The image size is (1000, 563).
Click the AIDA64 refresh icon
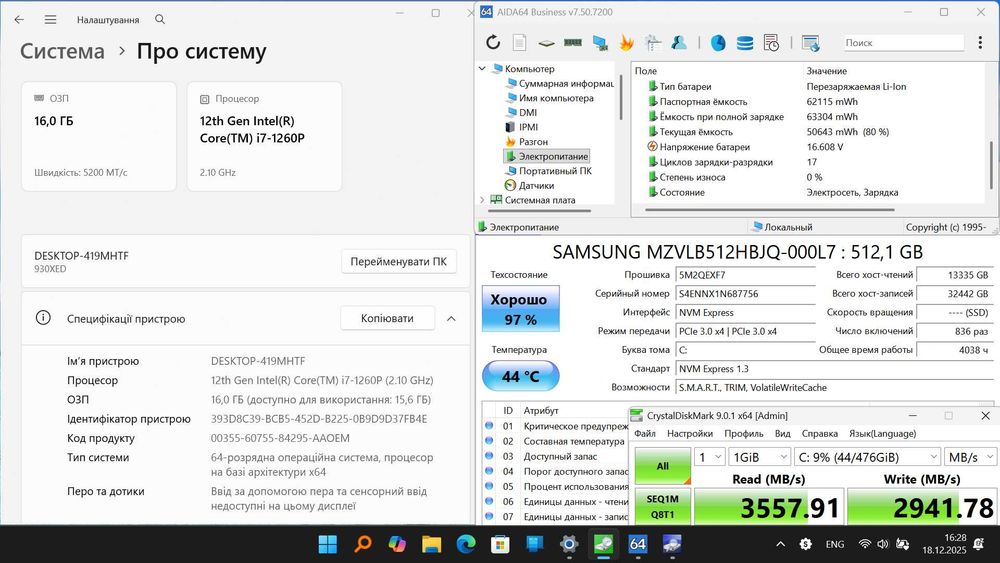[493, 43]
